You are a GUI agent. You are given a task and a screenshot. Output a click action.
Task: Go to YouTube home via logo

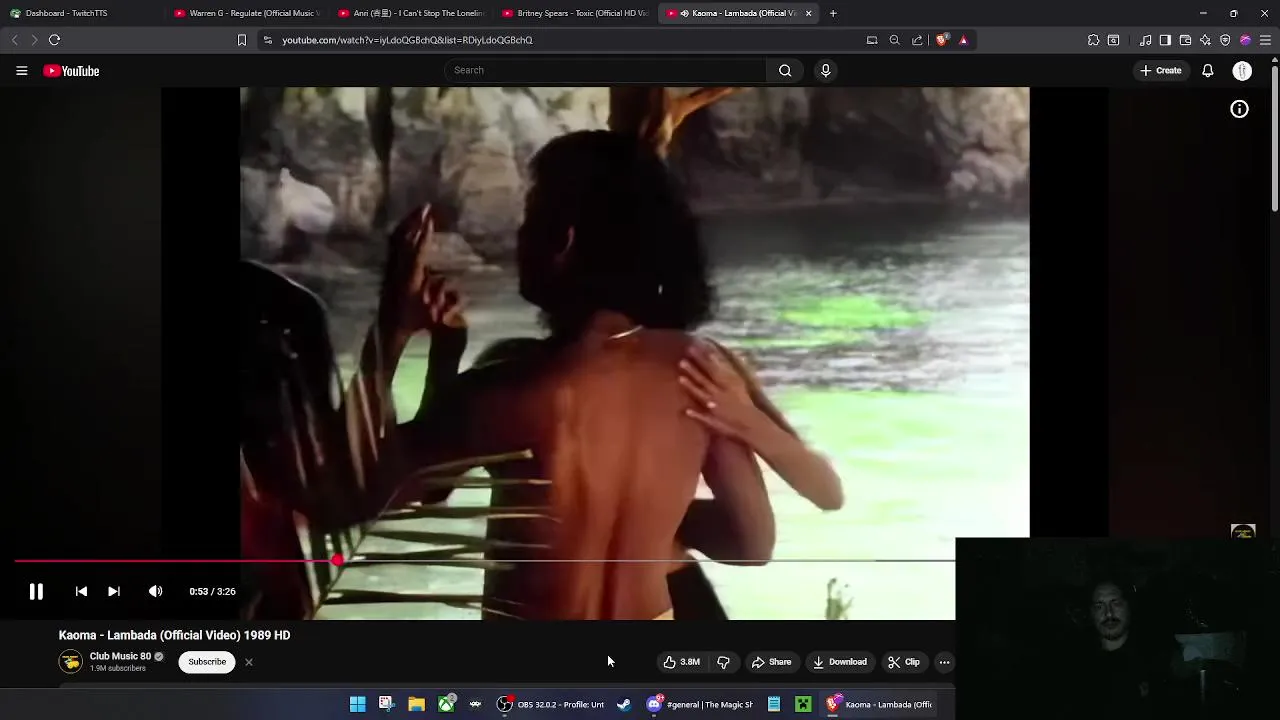point(71,71)
